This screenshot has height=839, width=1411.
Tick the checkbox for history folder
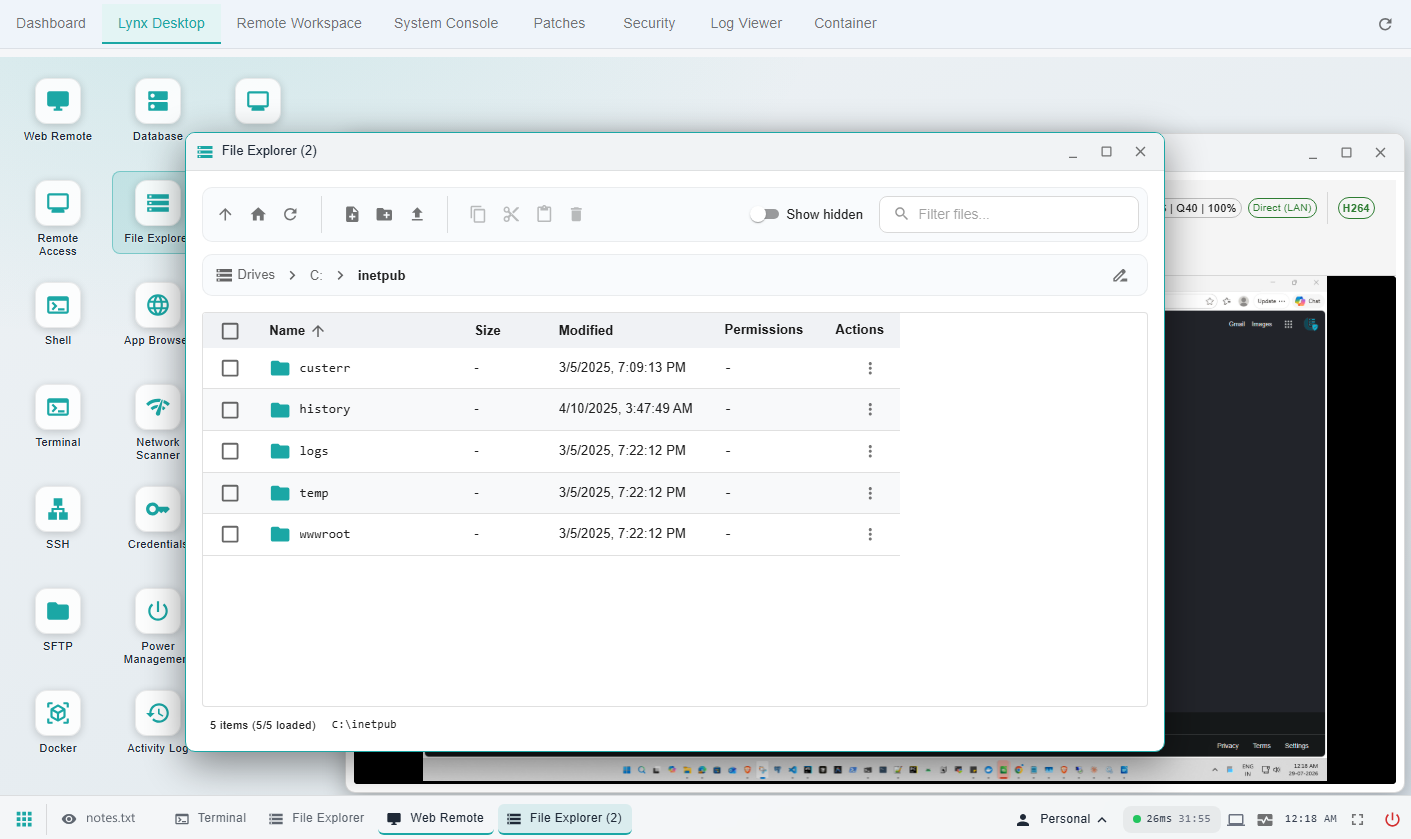point(230,409)
